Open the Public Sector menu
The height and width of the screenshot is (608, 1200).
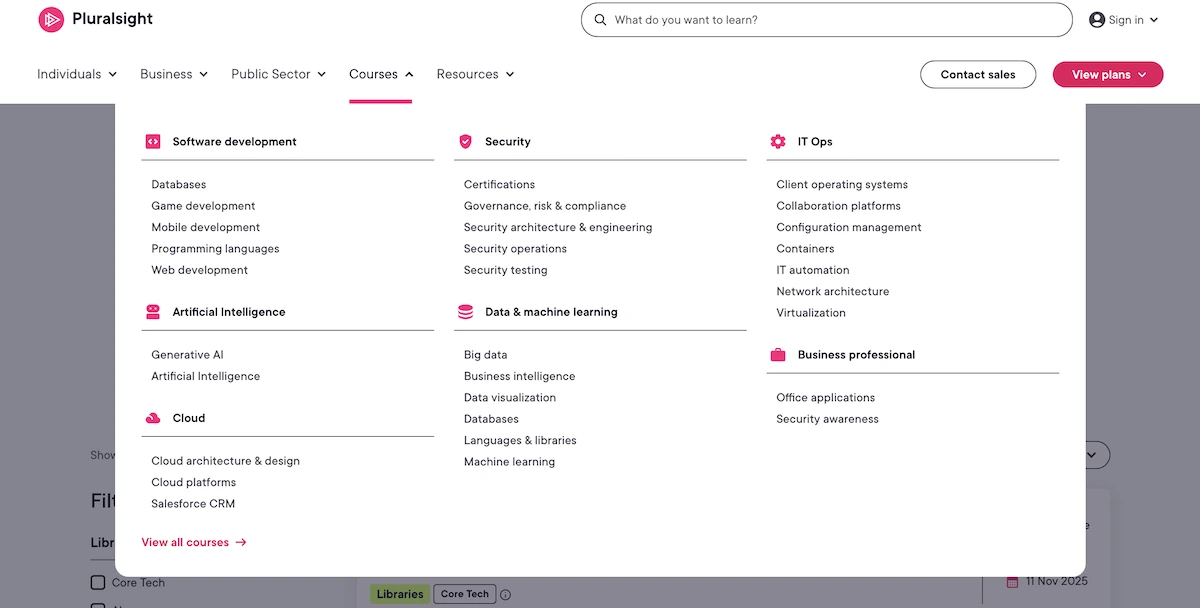(x=278, y=74)
